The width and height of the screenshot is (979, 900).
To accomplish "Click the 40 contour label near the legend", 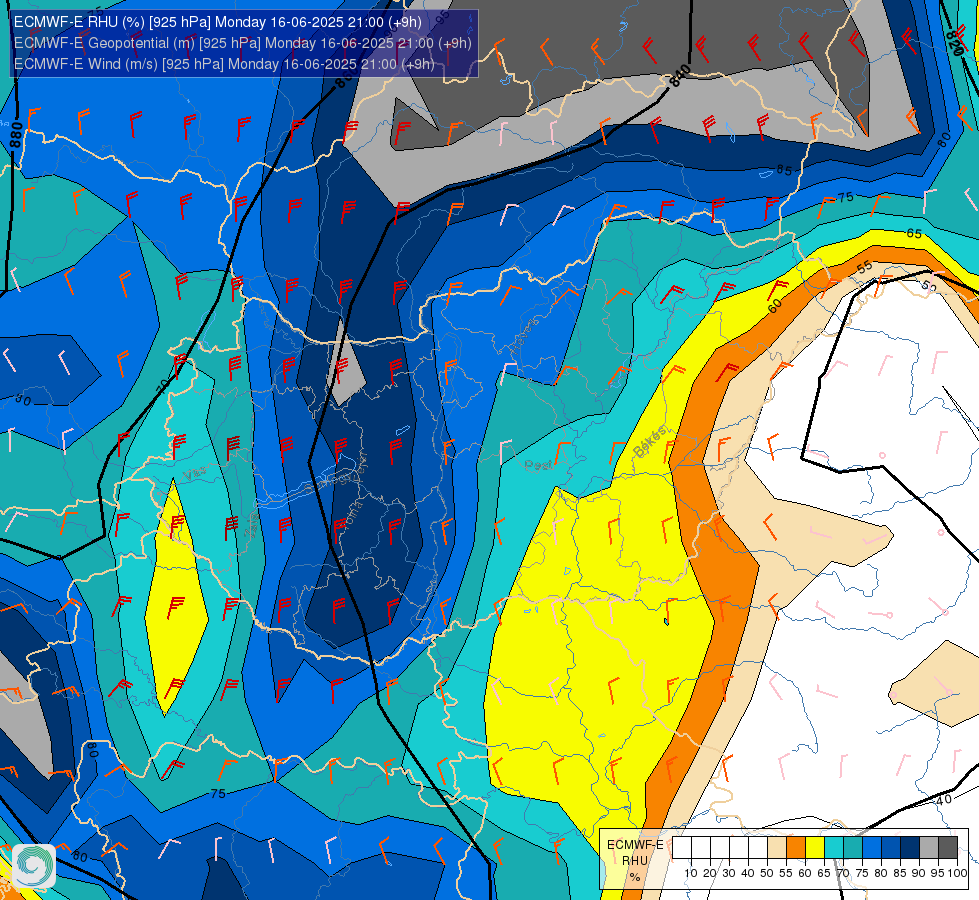I will click(944, 799).
